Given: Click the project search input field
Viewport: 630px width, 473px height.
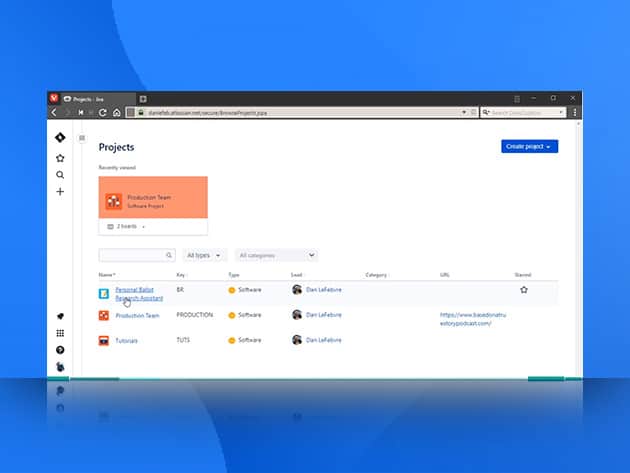Looking at the screenshot, I should tap(132, 256).
